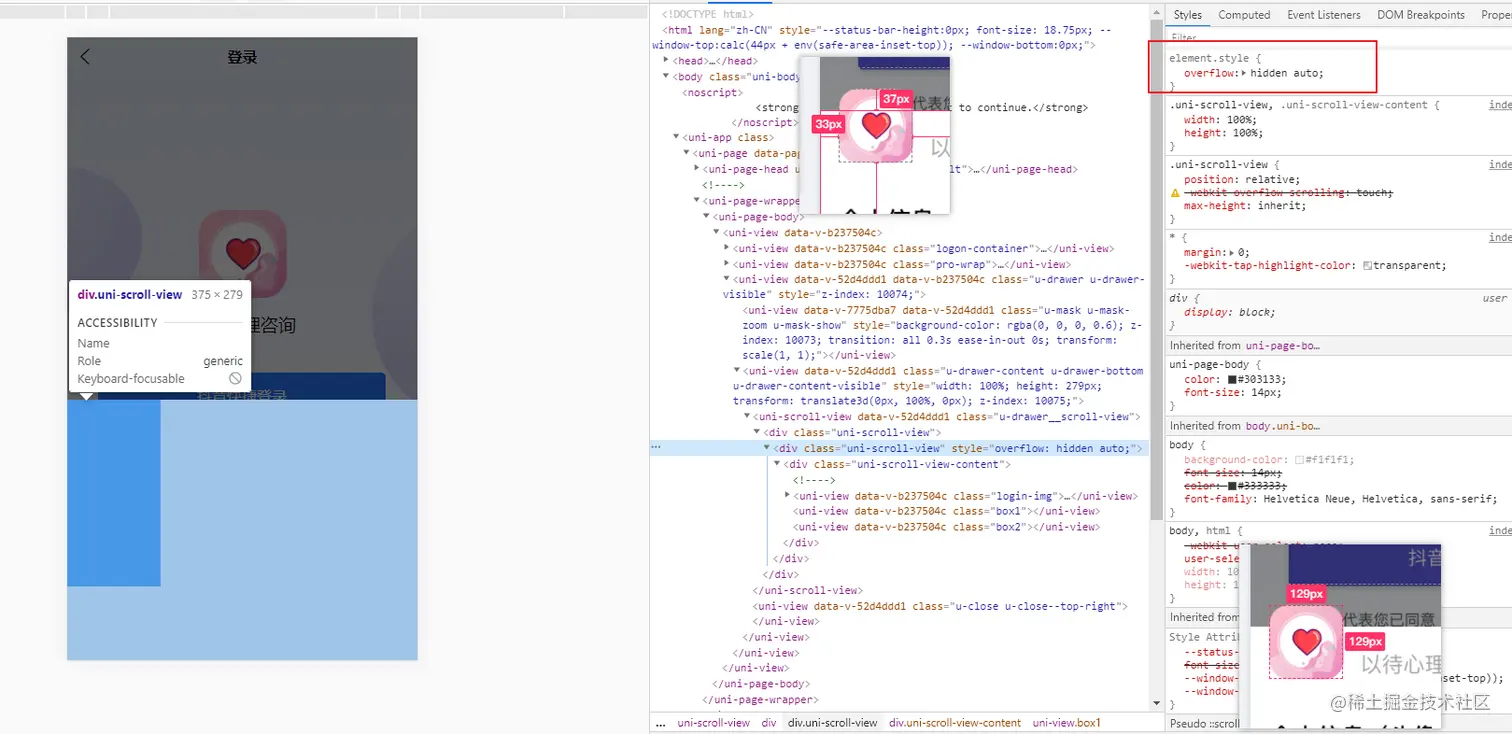Expand the login-img uni-view

coord(787,496)
